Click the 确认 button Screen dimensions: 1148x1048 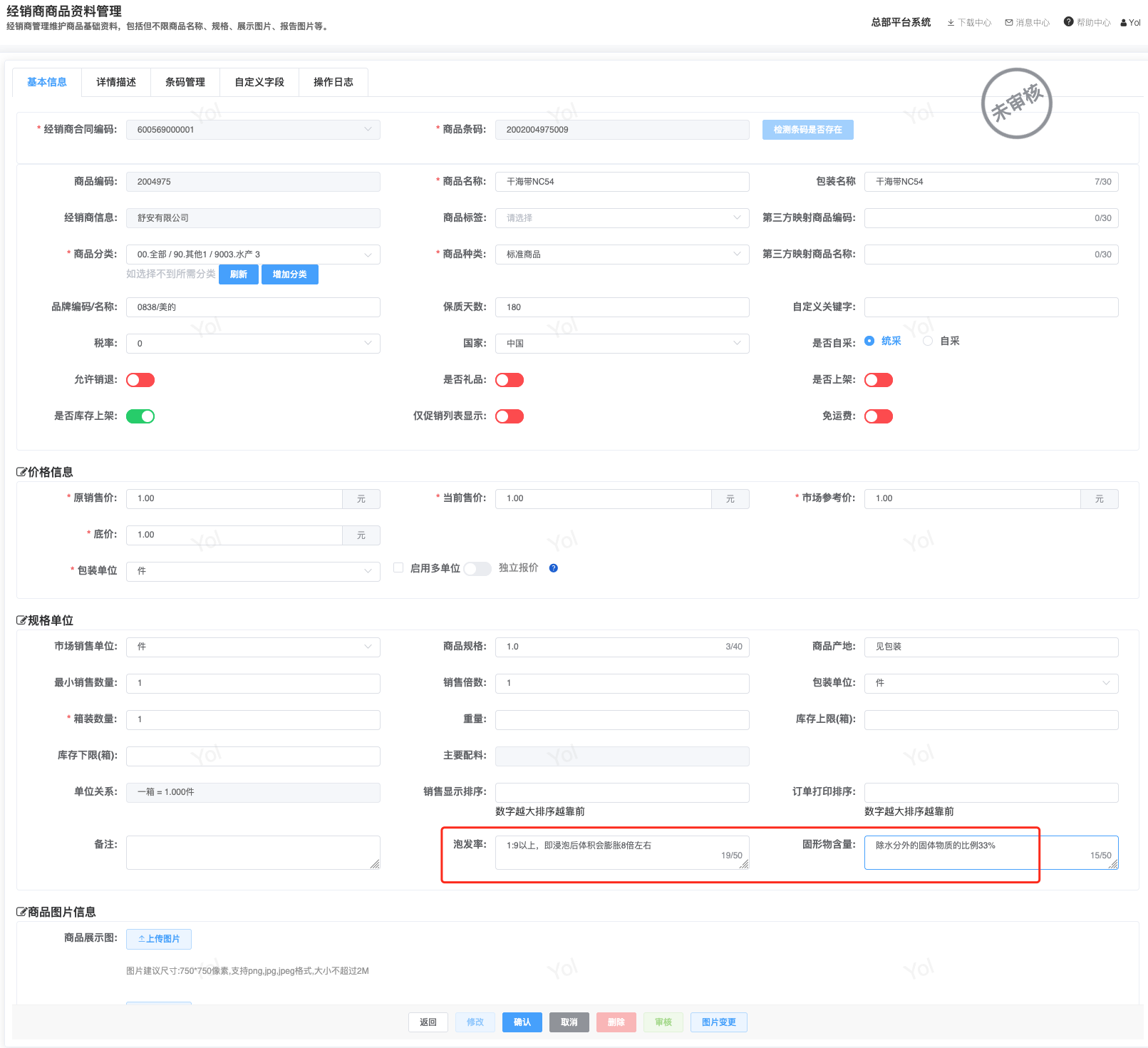click(x=522, y=1022)
